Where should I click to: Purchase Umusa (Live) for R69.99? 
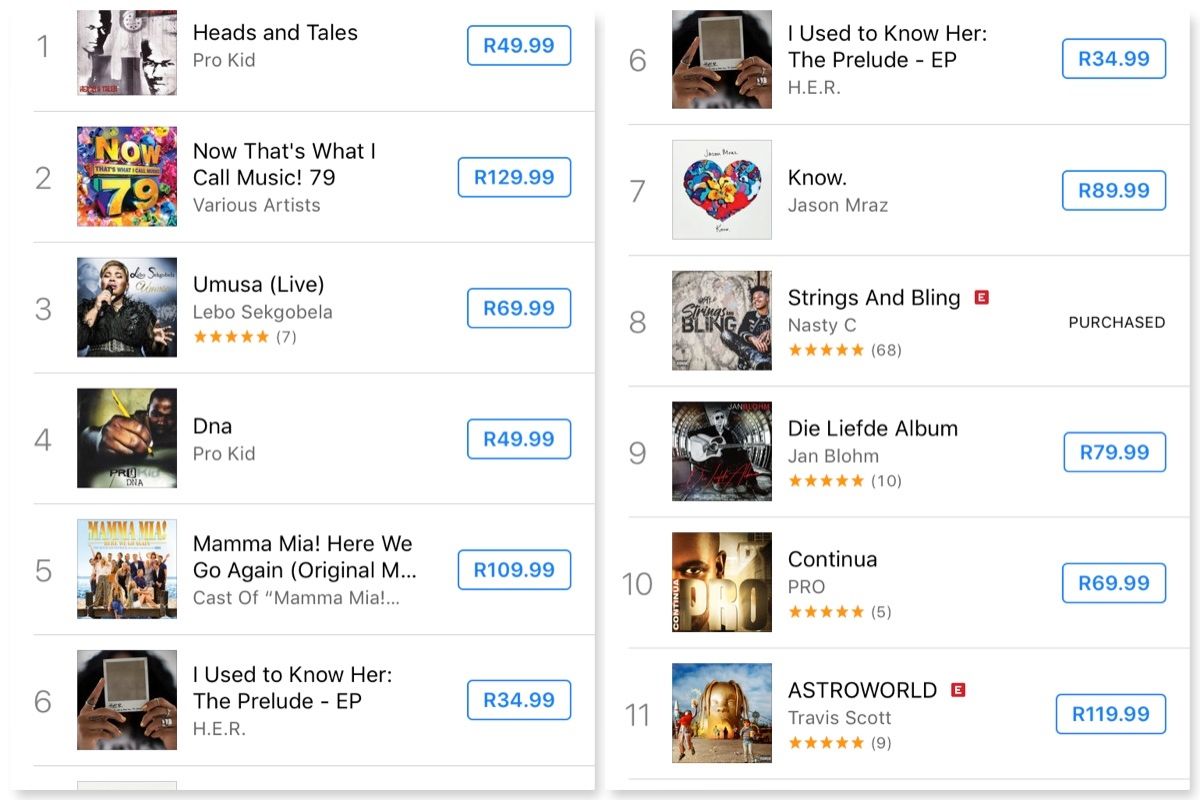coord(519,308)
